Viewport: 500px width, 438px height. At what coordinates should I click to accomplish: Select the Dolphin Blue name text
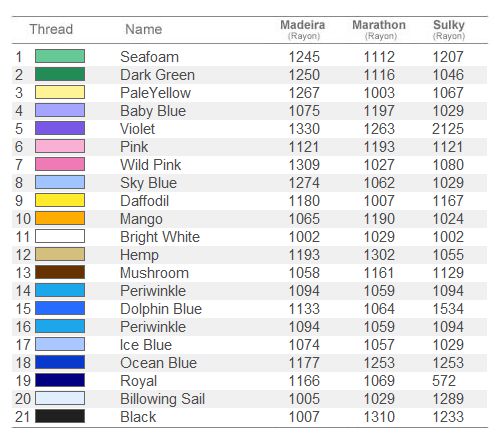[x=161, y=309]
